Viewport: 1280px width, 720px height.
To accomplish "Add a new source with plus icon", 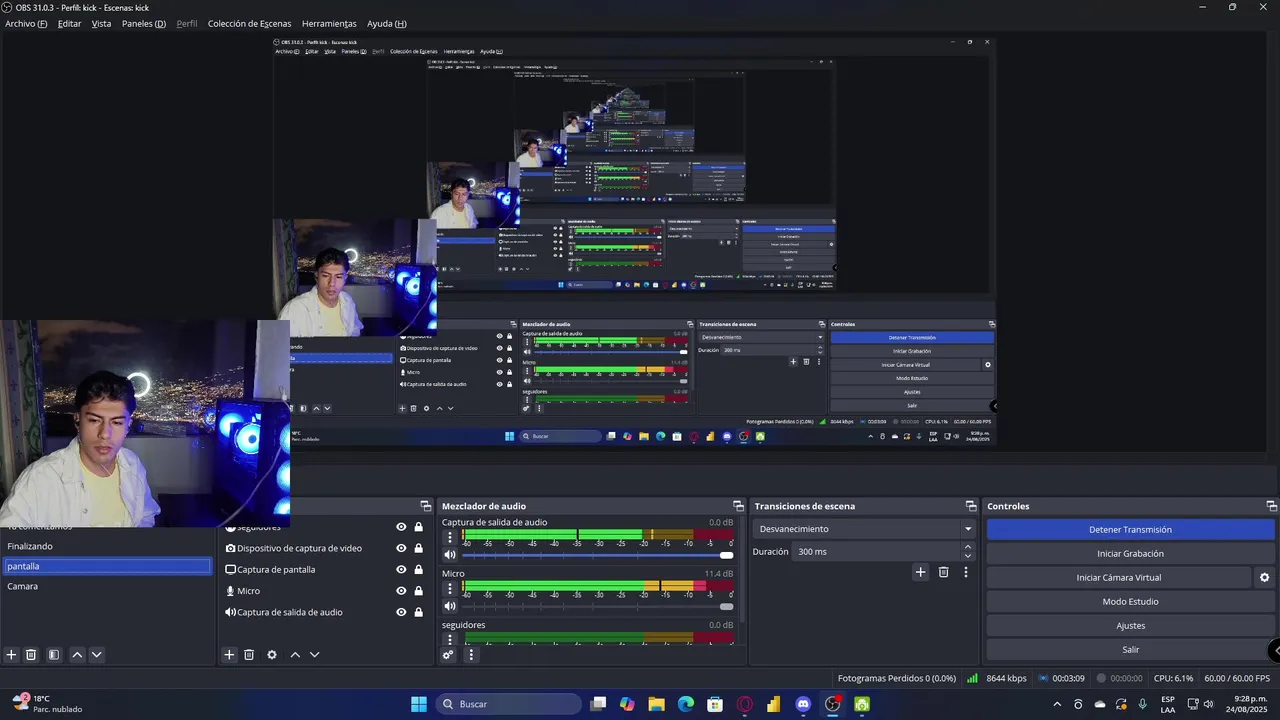I will pyautogui.click(x=229, y=655).
